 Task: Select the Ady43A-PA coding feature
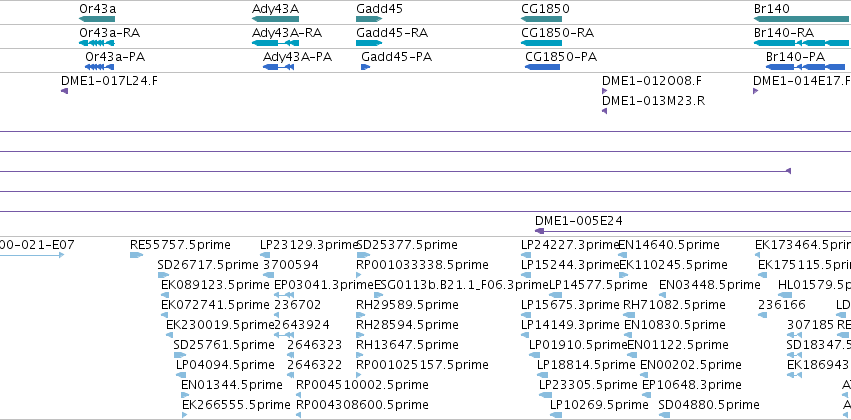[278, 67]
